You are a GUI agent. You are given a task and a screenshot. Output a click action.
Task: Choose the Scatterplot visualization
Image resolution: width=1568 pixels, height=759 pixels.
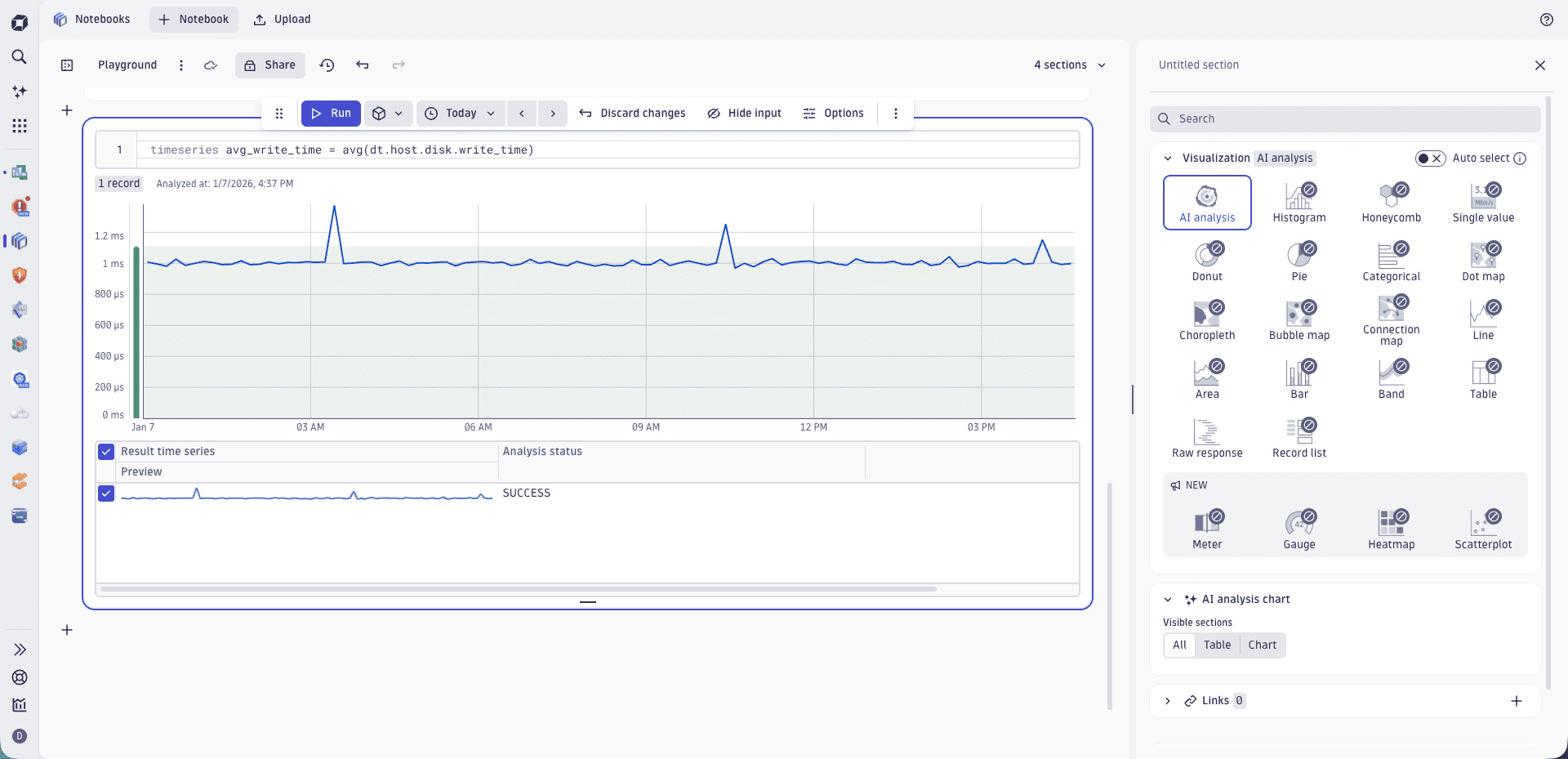coord(1483,528)
